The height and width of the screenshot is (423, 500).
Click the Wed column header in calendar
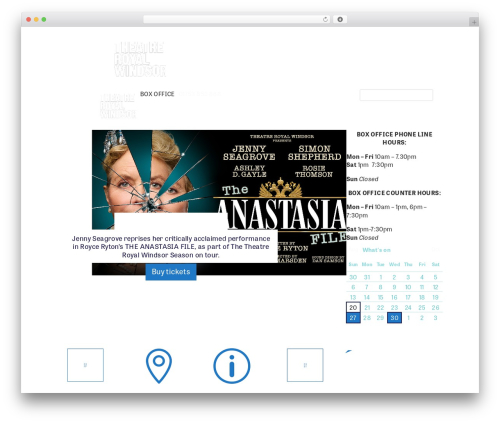pos(394,264)
